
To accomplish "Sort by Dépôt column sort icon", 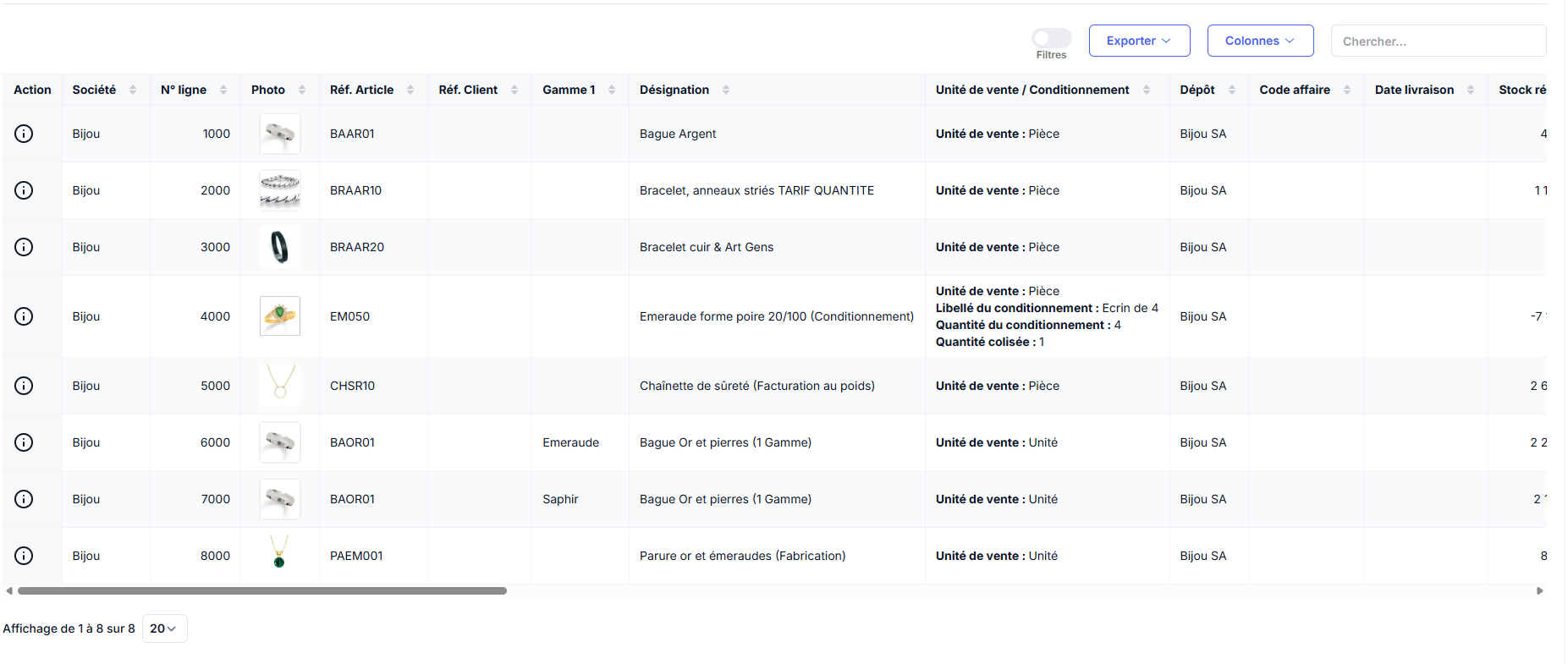I will point(1232,90).
